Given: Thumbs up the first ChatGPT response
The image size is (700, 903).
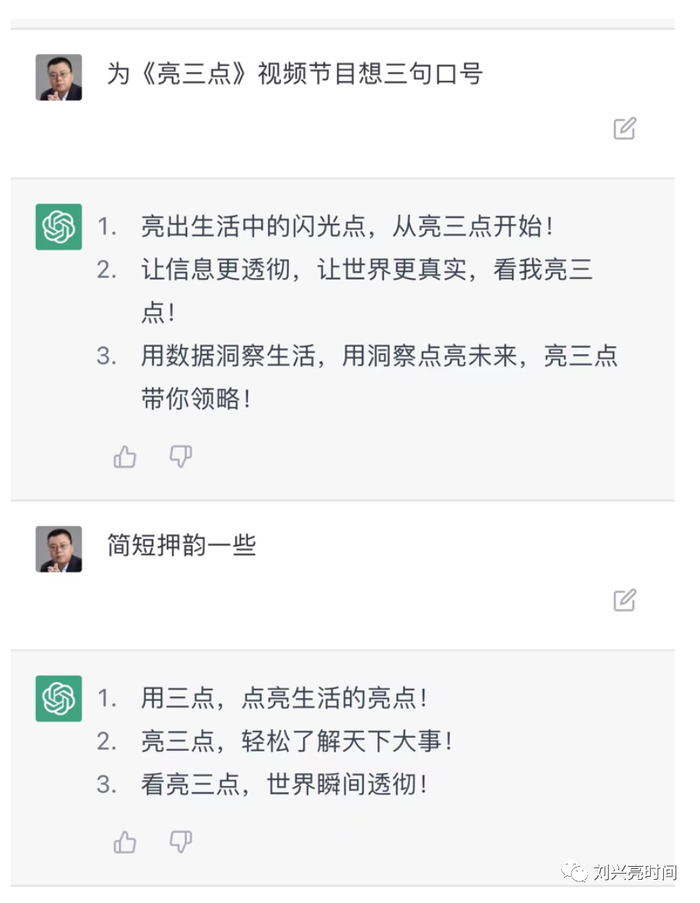Looking at the screenshot, I should [125, 457].
